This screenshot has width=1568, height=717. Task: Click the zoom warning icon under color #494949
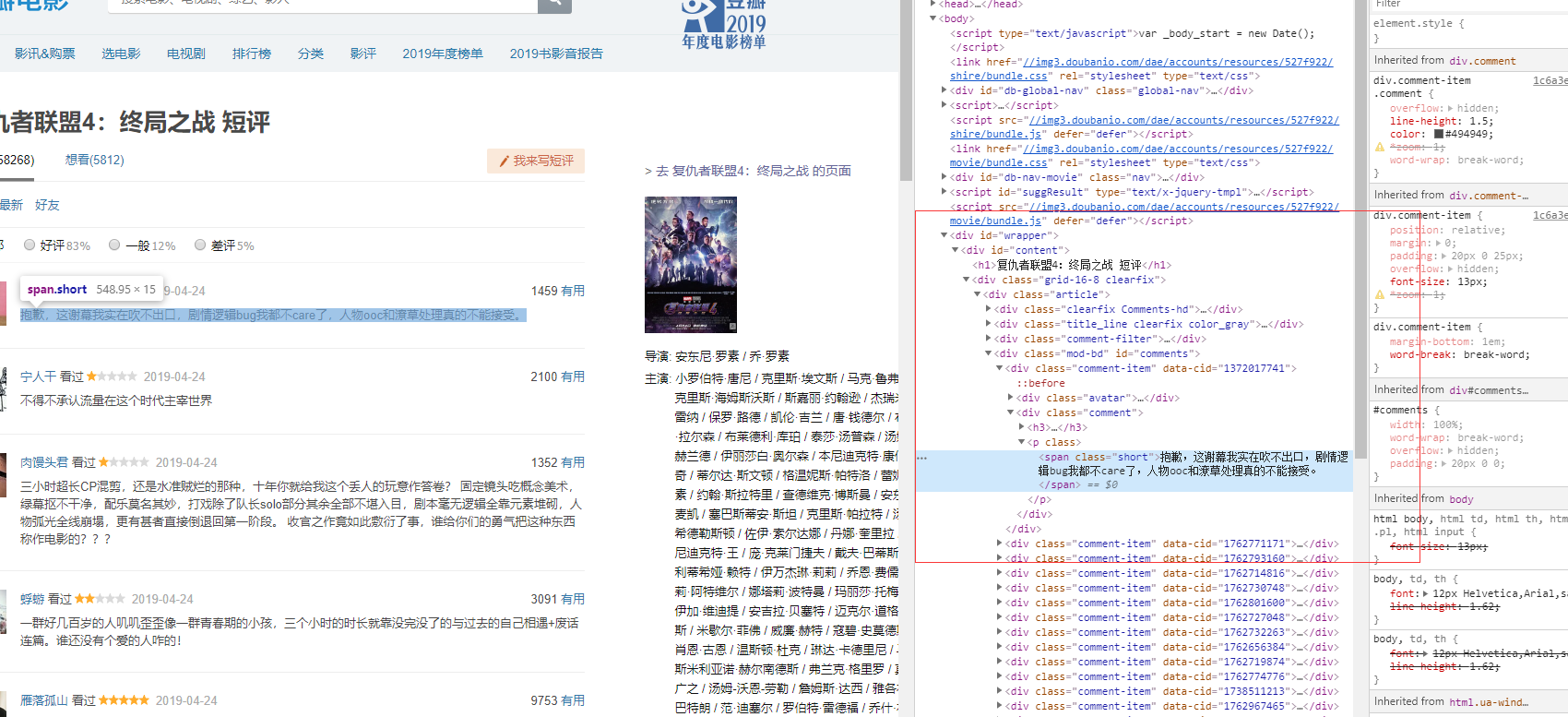[x=1380, y=147]
